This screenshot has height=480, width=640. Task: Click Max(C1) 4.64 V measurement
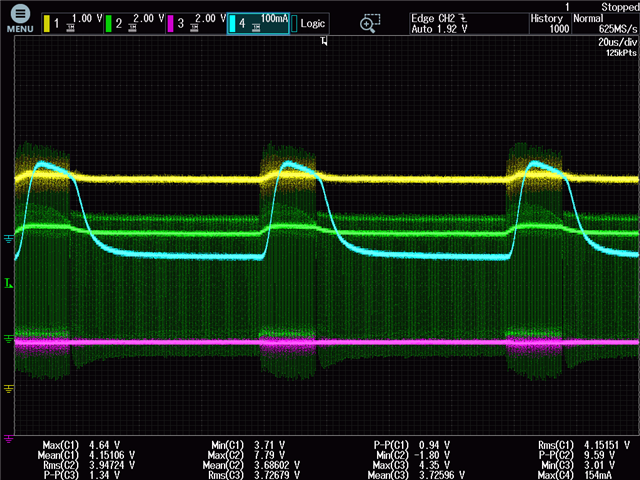pos(81,445)
